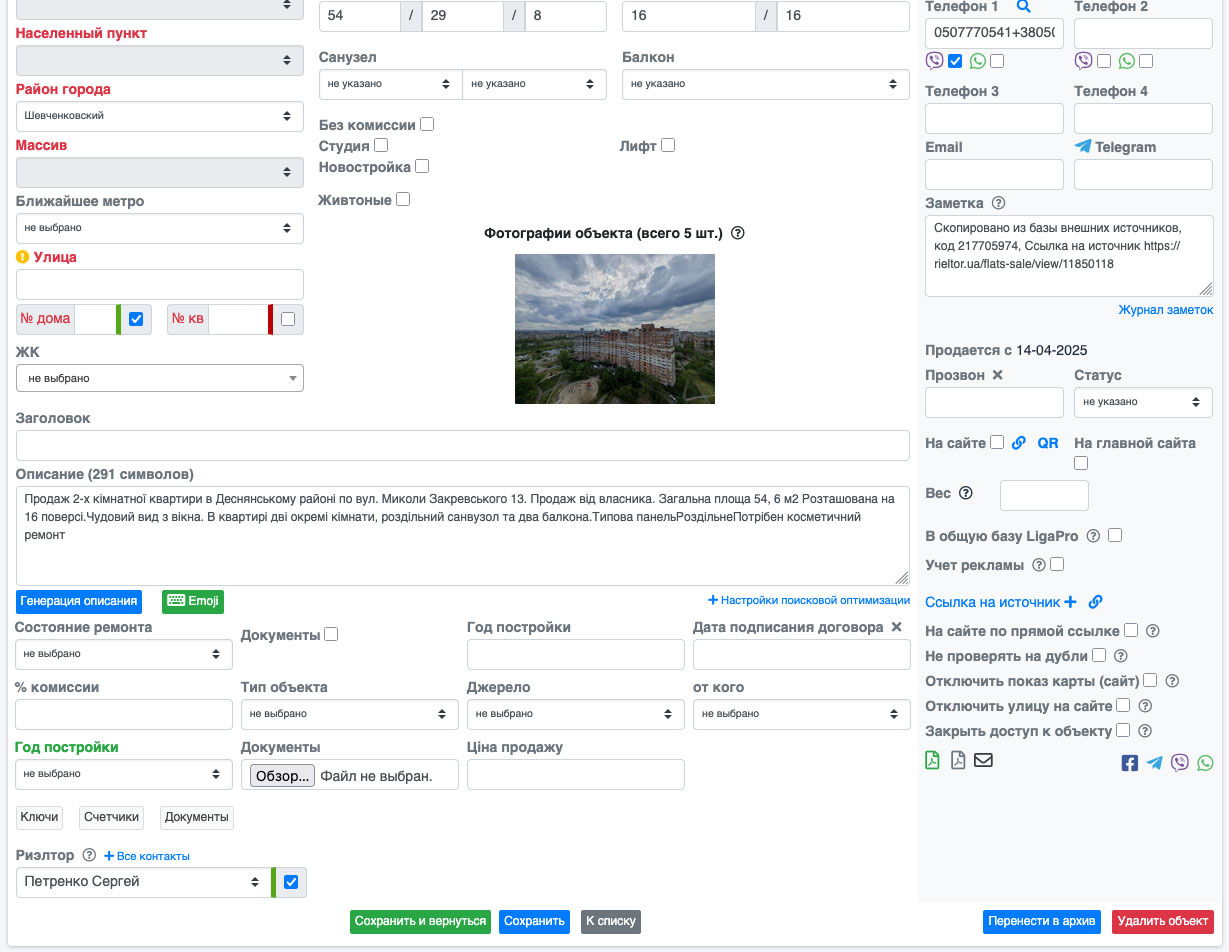Share via WhatsApp icon at panel bottom
The height and width of the screenshot is (952, 1229).
[1205, 763]
